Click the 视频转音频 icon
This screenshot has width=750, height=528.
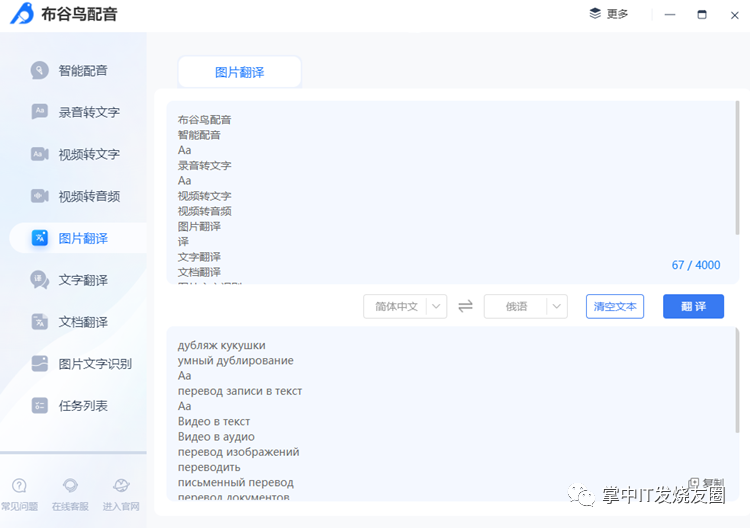[x=40, y=196]
